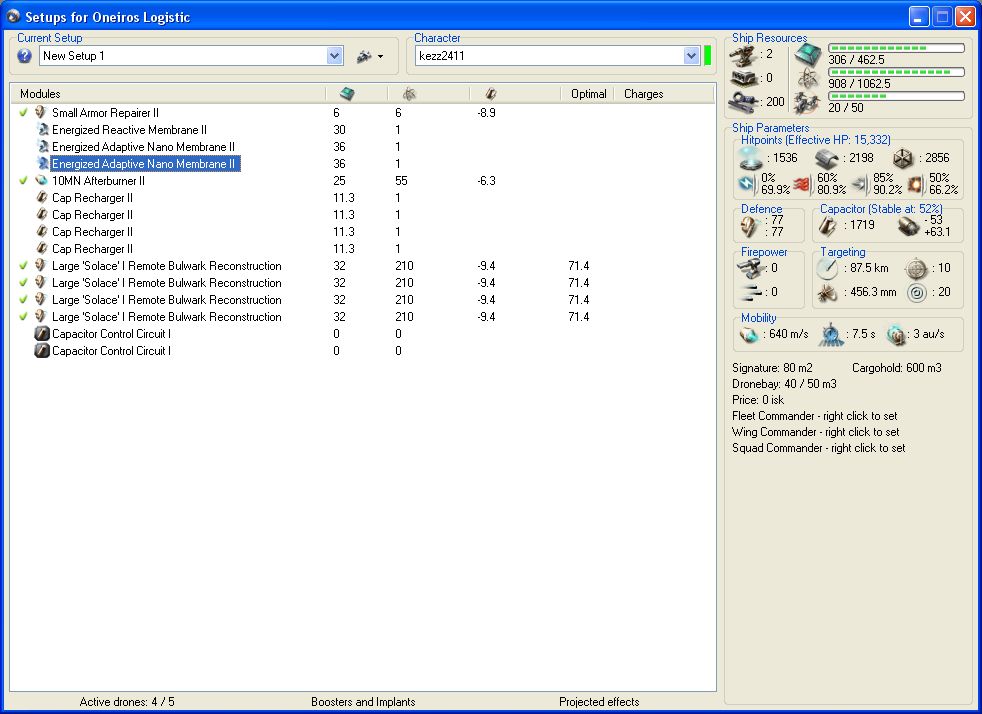
Task: Click the max velocity icon showing 640 m/s
Action: tap(749, 335)
